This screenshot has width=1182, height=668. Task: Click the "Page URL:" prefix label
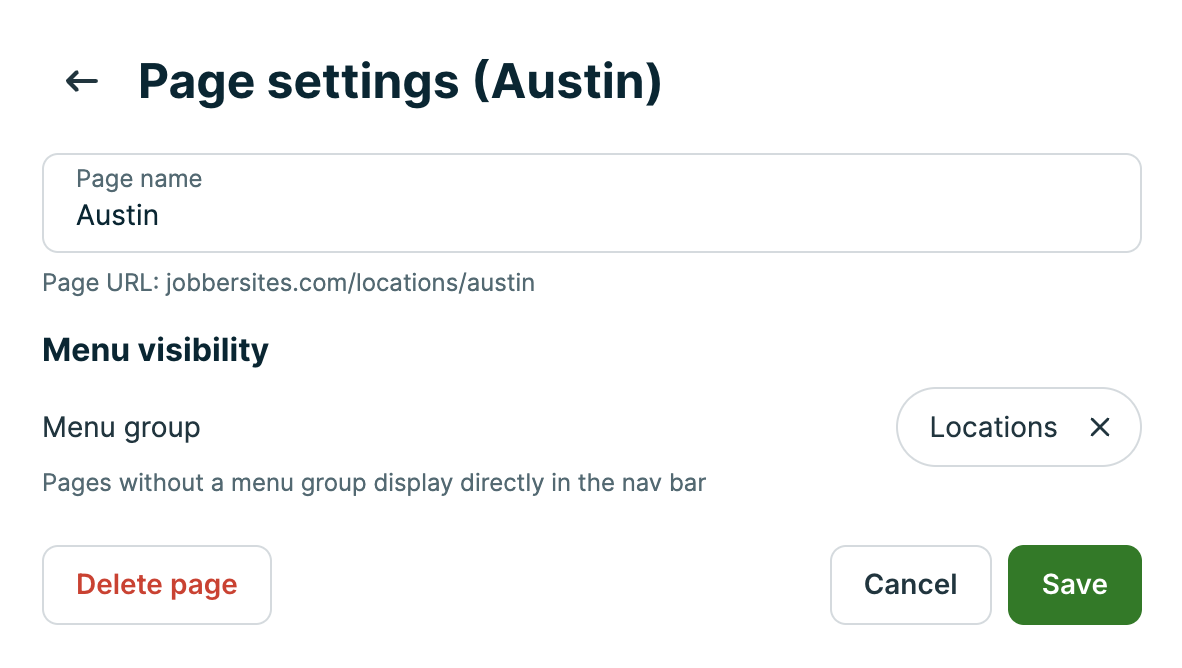(x=100, y=283)
